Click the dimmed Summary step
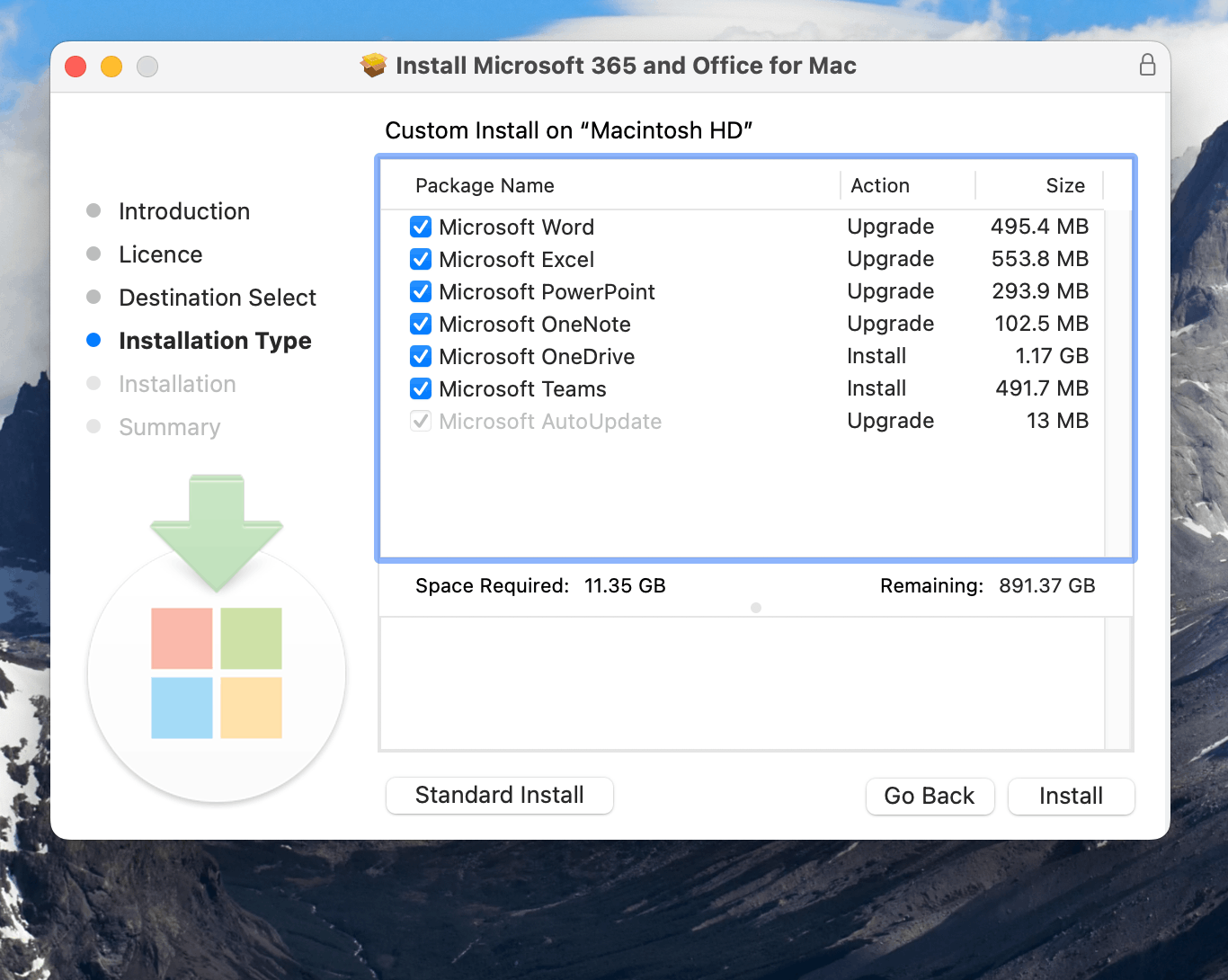Screen dimensions: 1228x980 [x=169, y=427]
